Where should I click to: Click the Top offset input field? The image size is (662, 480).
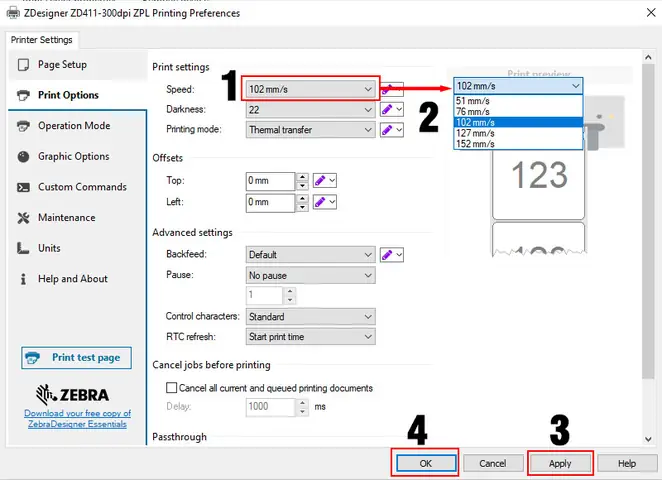pyautogui.click(x=270, y=181)
